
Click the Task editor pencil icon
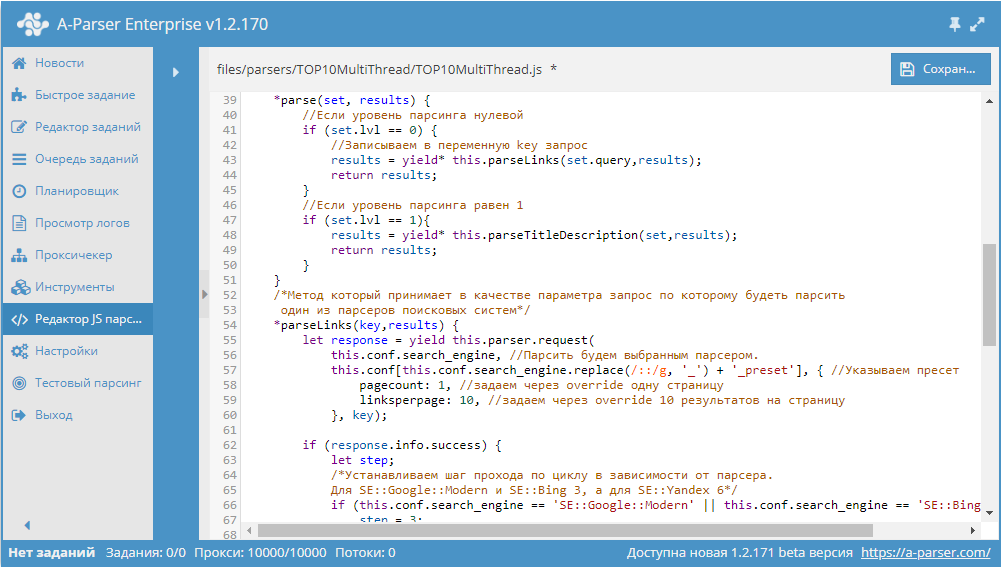(x=18, y=127)
